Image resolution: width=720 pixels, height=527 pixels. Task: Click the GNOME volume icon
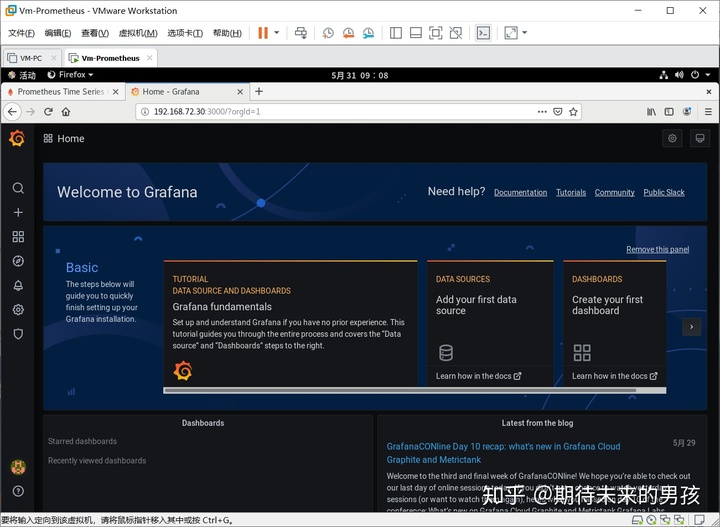[x=679, y=74]
